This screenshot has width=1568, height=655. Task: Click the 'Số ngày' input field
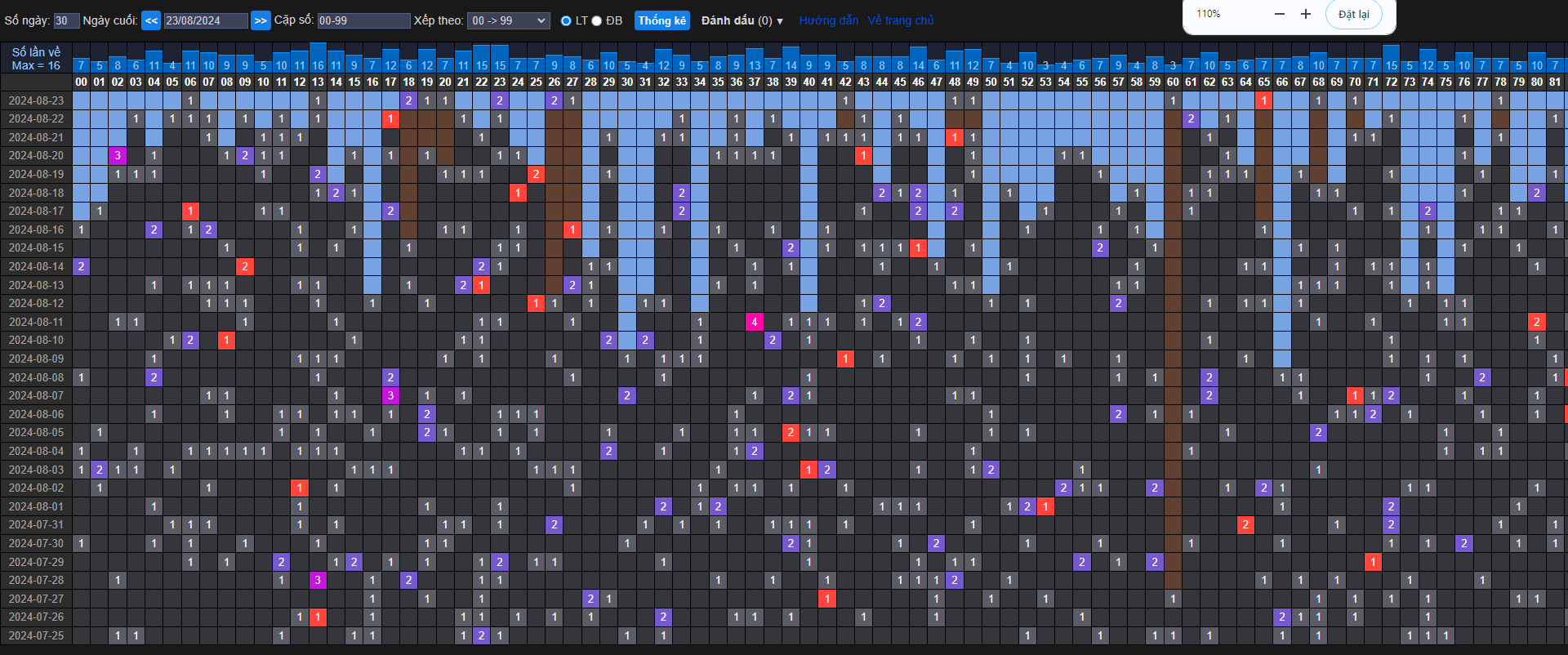[x=67, y=20]
